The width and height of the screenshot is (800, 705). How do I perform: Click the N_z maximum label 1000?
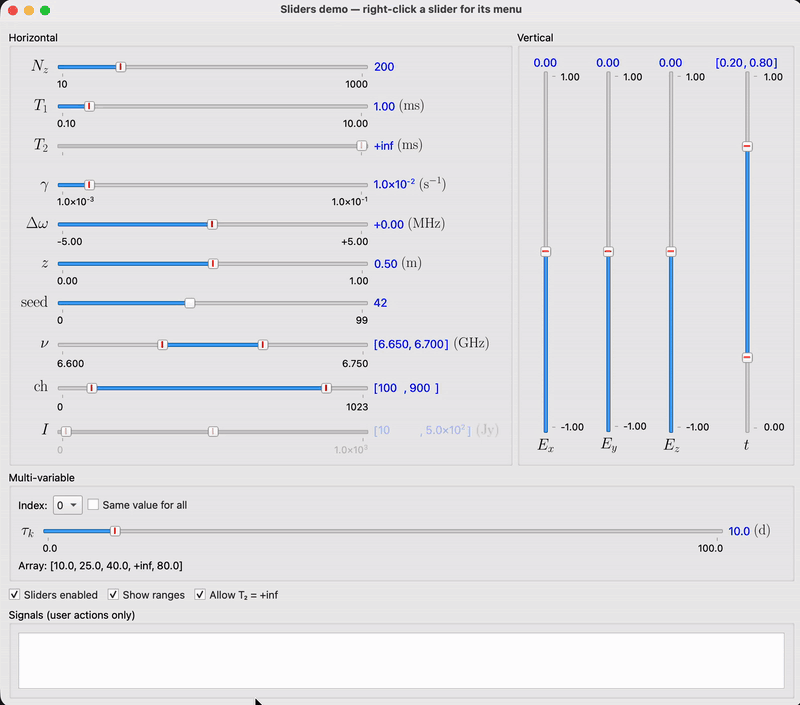click(x=356, y=84)
